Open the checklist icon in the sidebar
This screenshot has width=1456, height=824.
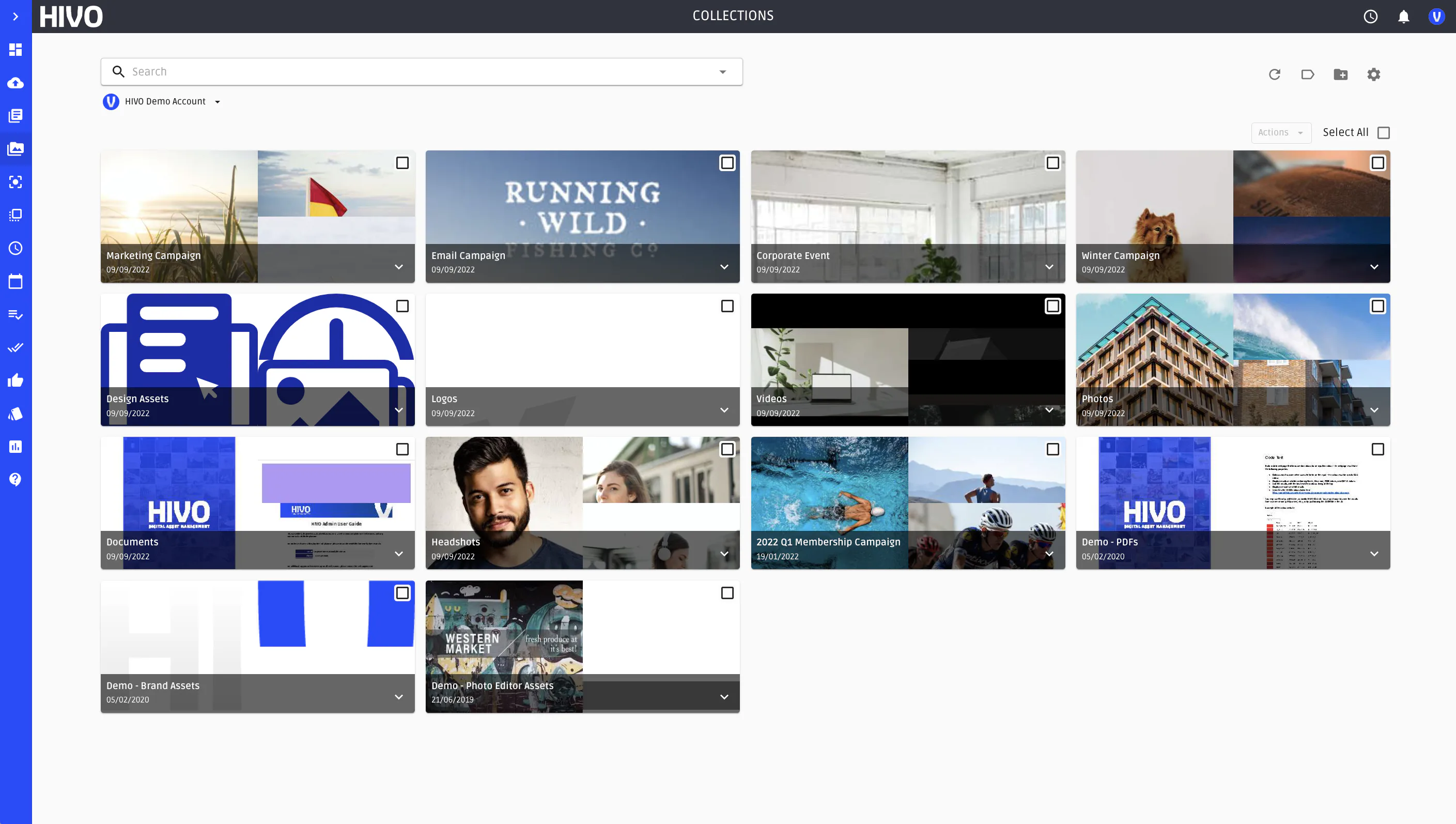pos(16,314)
